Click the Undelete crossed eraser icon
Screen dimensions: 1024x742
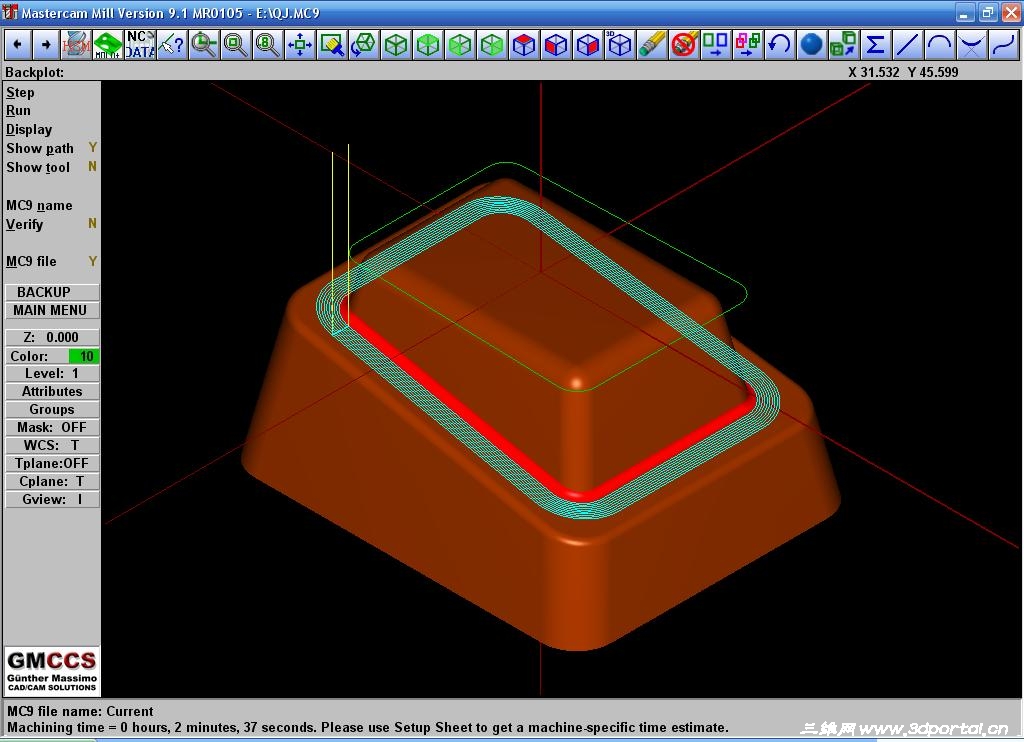(x=684, y=44)
